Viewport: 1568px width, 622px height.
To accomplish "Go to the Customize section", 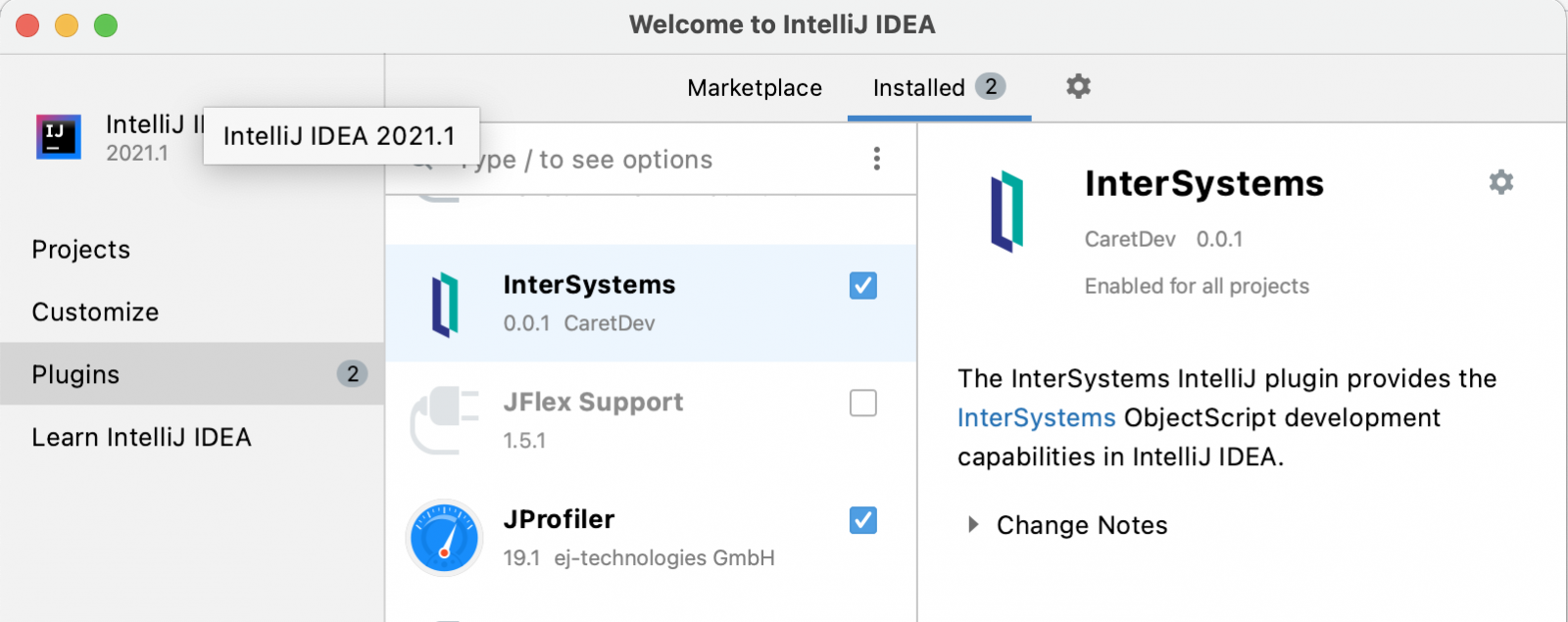I will 95,312.
